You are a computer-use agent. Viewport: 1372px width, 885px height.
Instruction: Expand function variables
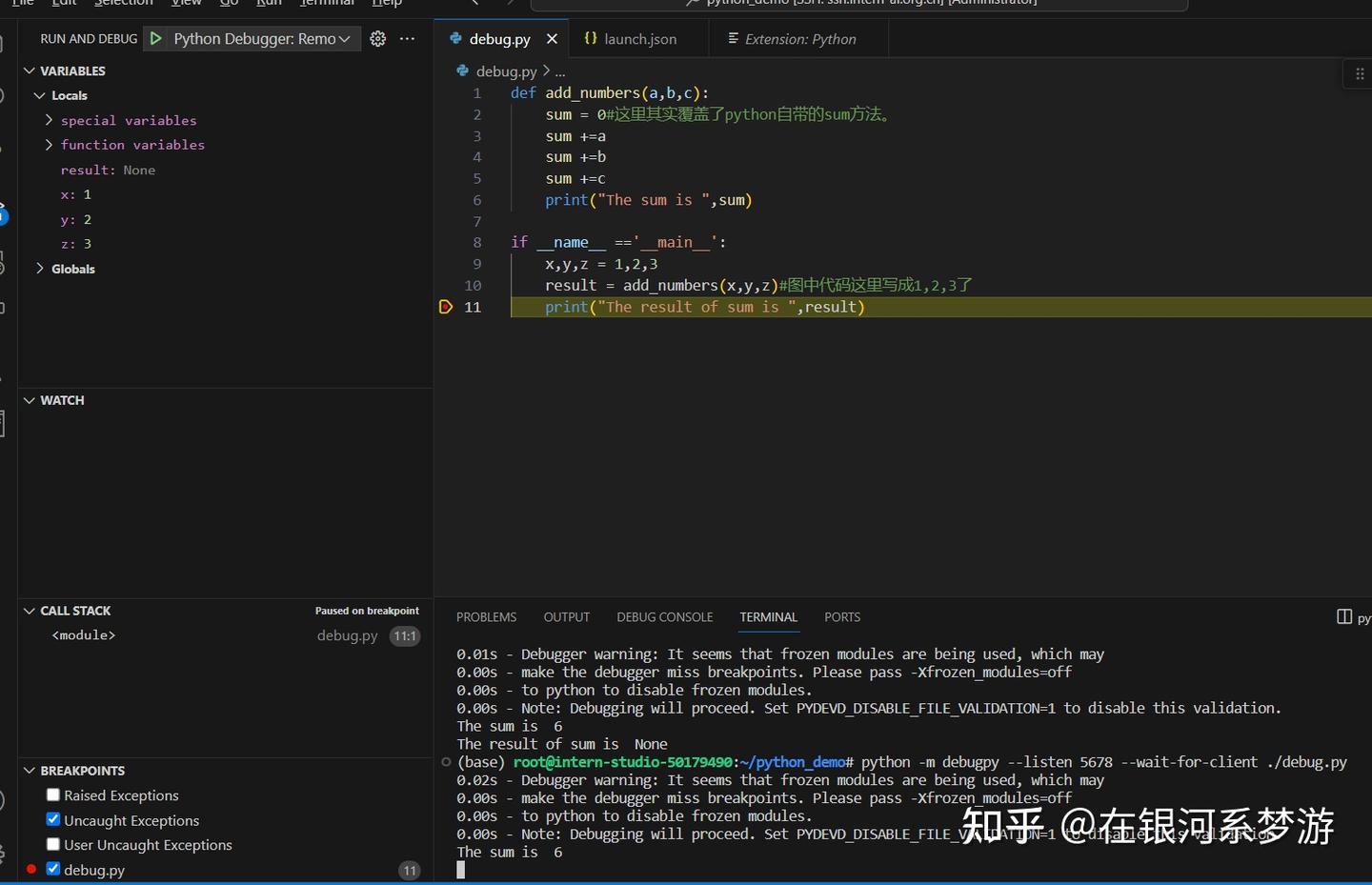50,145
